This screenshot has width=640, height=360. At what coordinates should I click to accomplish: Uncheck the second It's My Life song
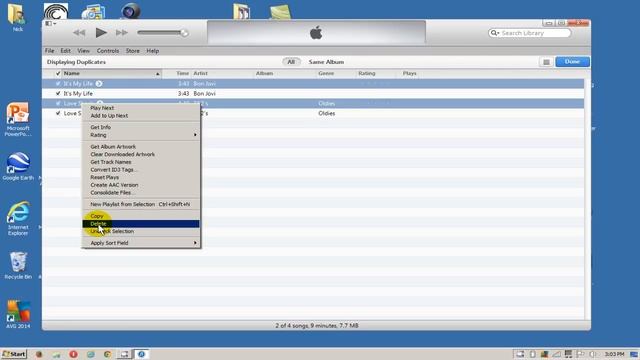58,93
